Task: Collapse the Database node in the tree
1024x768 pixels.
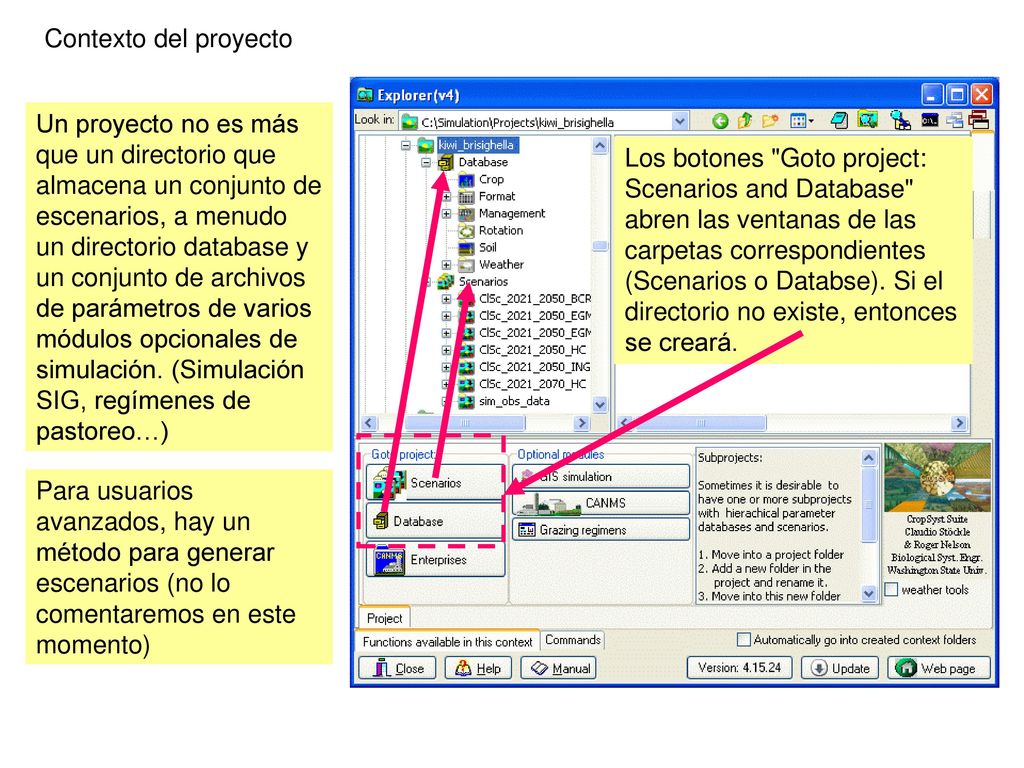Action: click(x=426, y=162)
